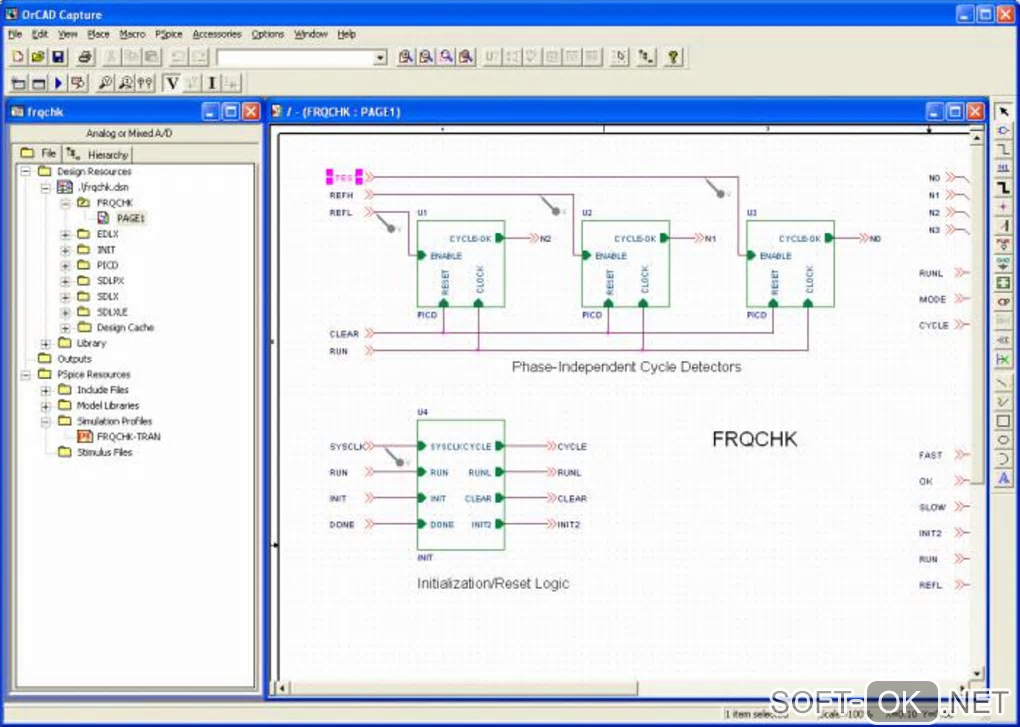The height and width of the screenshot is (727, 1020).
Task: Select FRQCHK-TRAN simulation profile
Action: click(x=128, y=437)
